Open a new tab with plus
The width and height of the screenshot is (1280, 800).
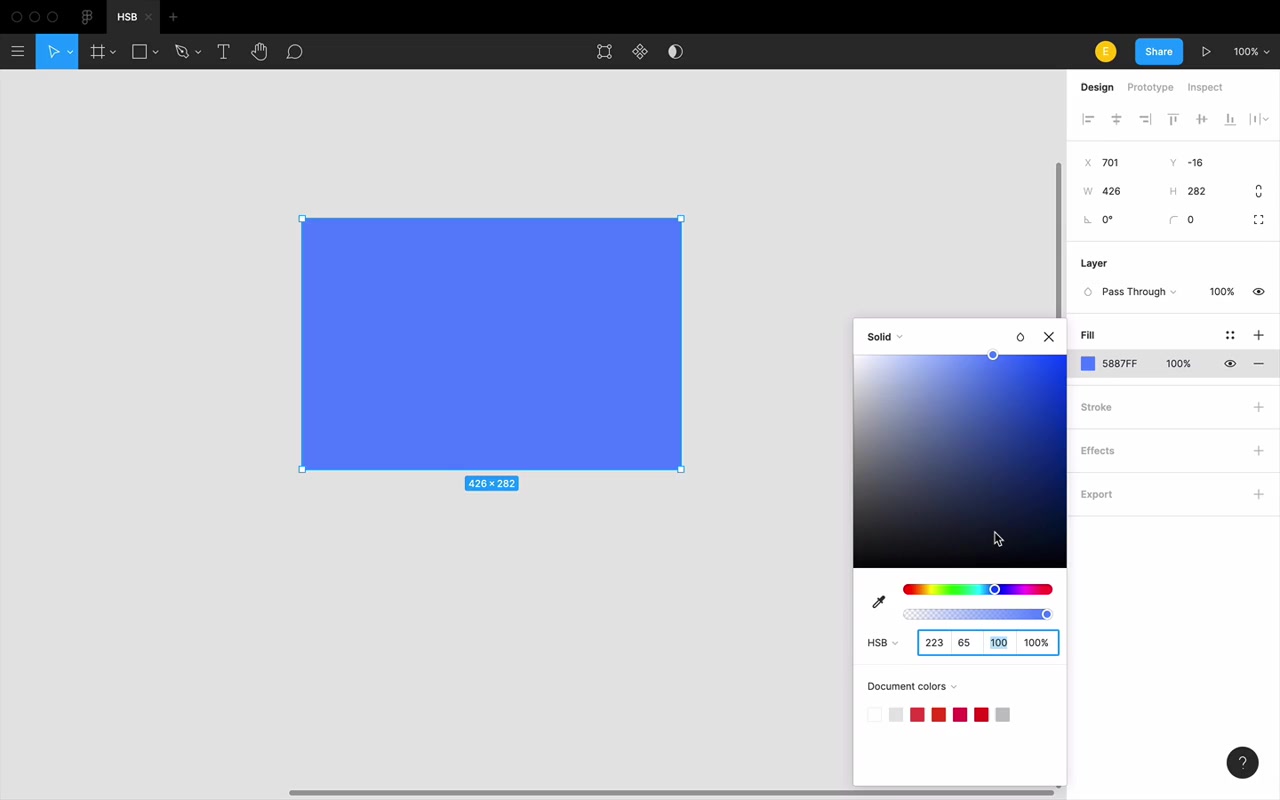click(173, 17)
